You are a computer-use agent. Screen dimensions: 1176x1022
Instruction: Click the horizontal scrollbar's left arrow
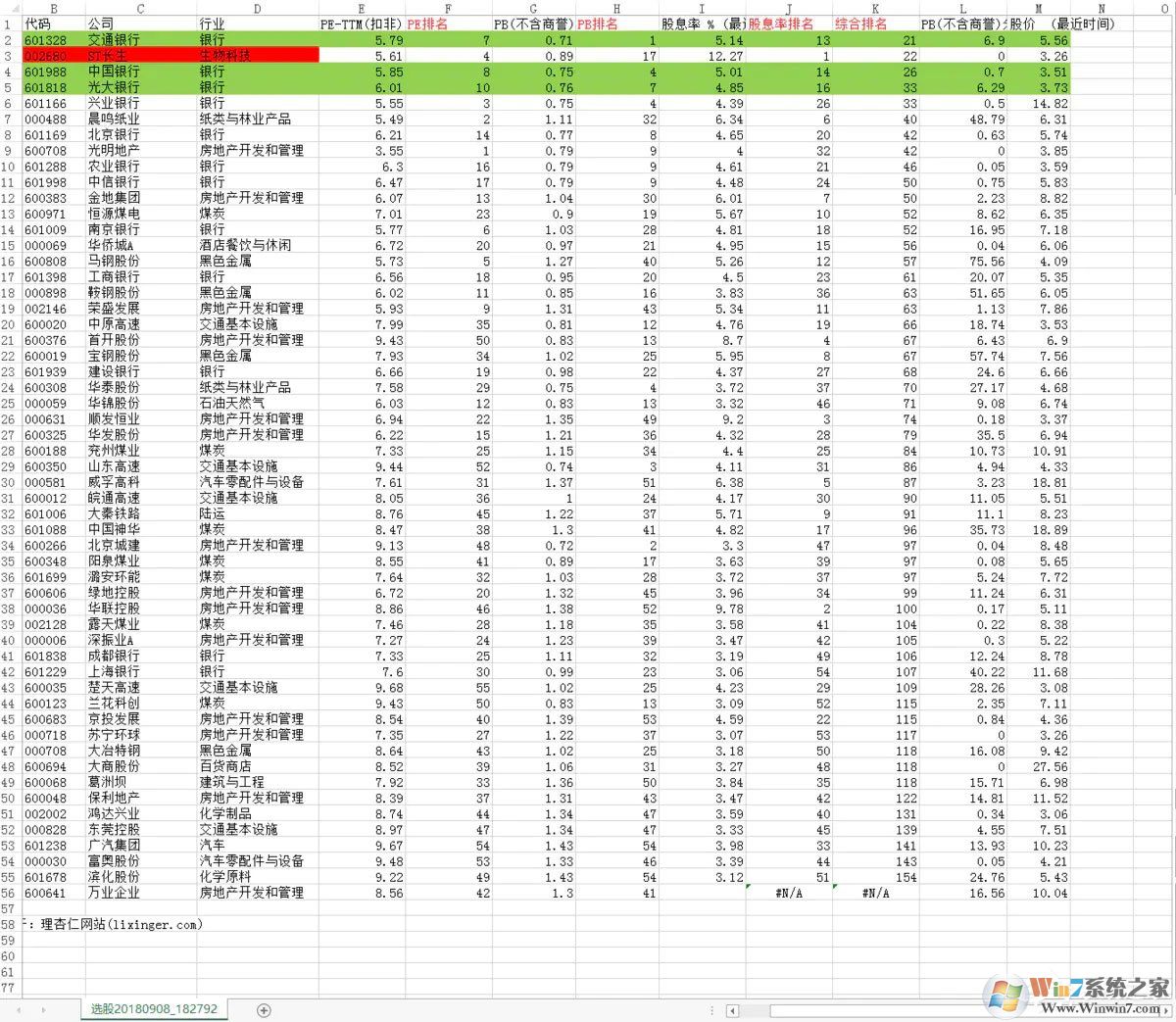click(733, 1008)
